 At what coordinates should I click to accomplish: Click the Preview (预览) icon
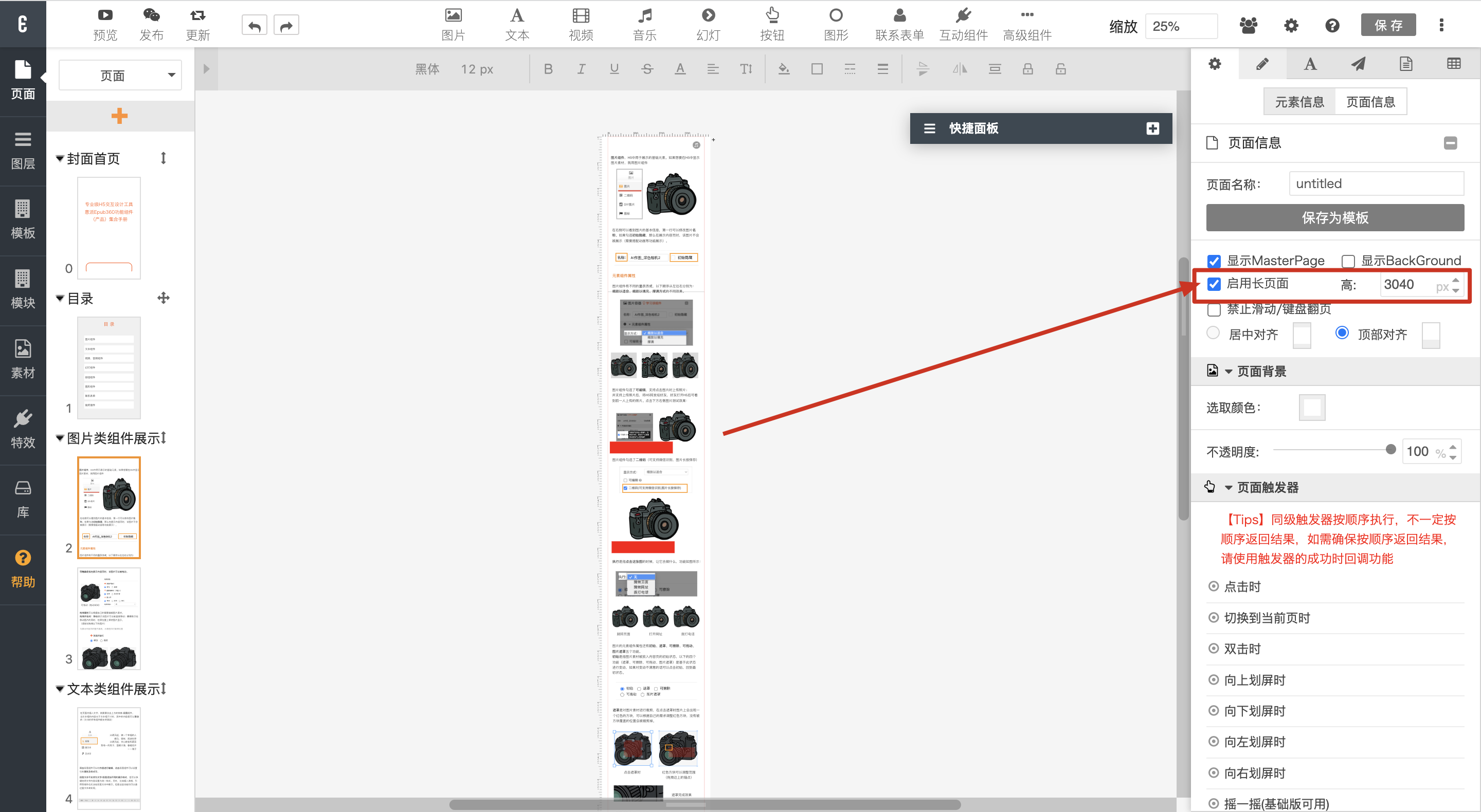104,15
